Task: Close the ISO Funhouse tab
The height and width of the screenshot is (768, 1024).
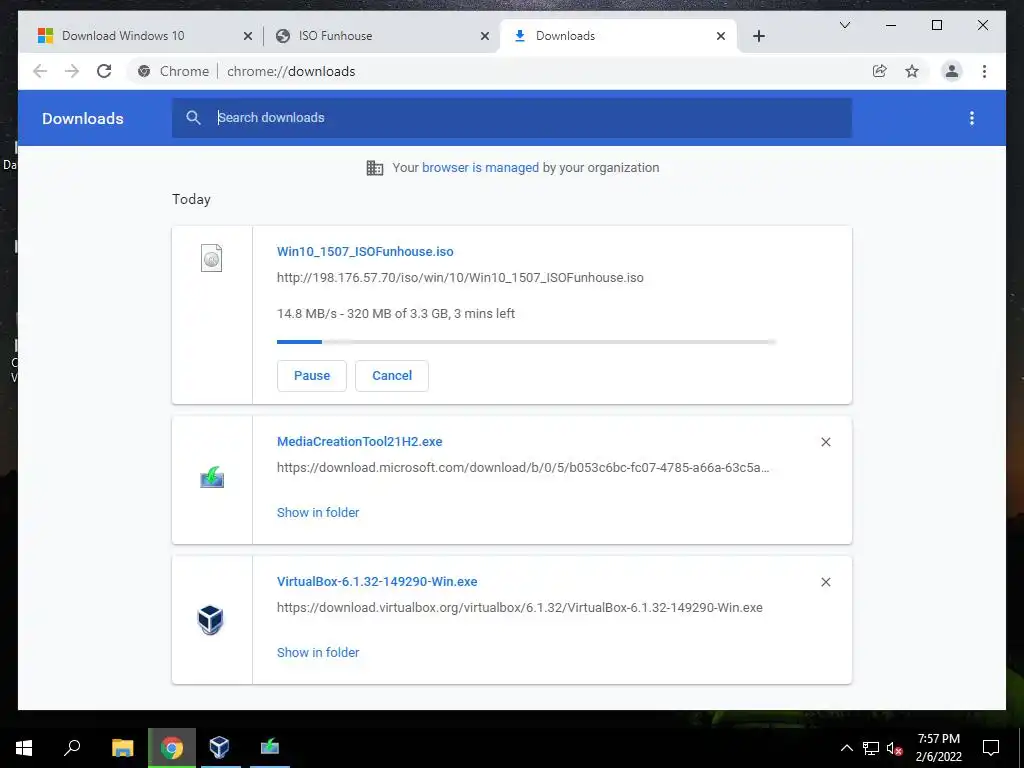Action: pyautogui.click(x=485, y=36)
